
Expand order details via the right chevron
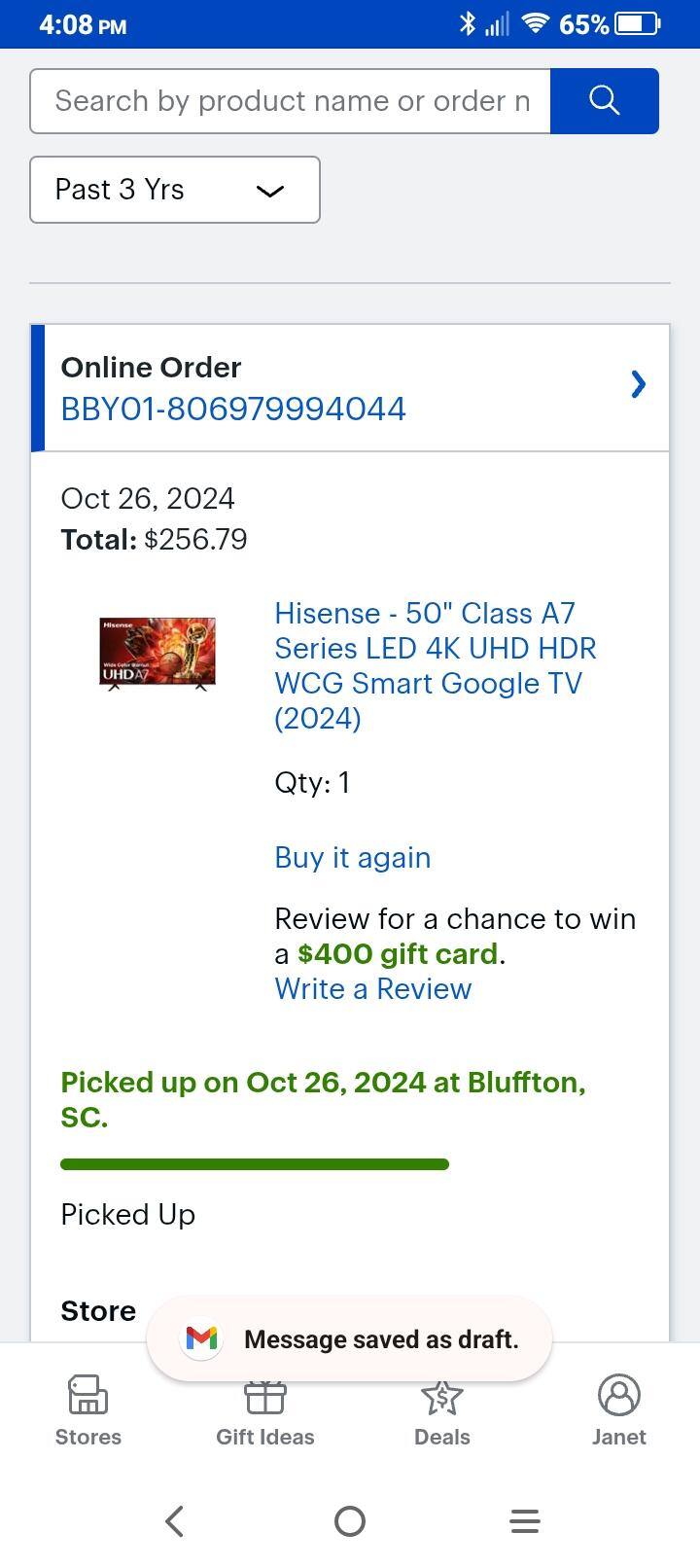(638, 384)
